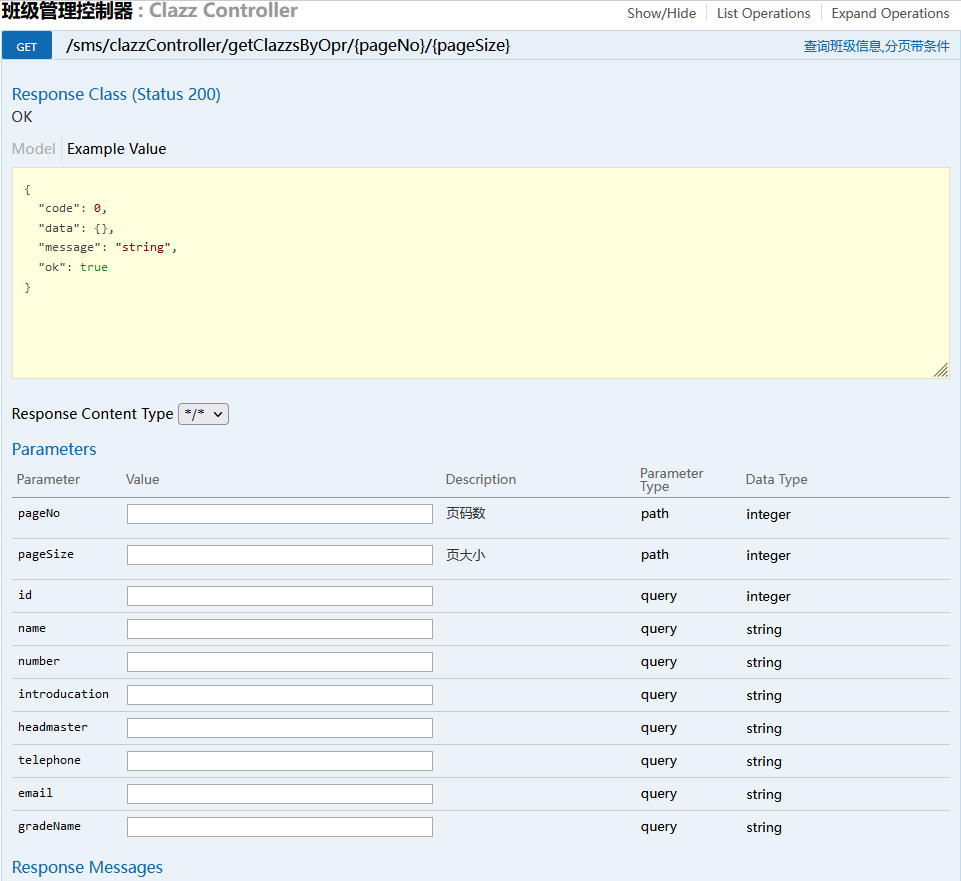The height and width of the screenshot is (881, 961).
Task: Click the pageSize parameter name
Action: (46, 554)
